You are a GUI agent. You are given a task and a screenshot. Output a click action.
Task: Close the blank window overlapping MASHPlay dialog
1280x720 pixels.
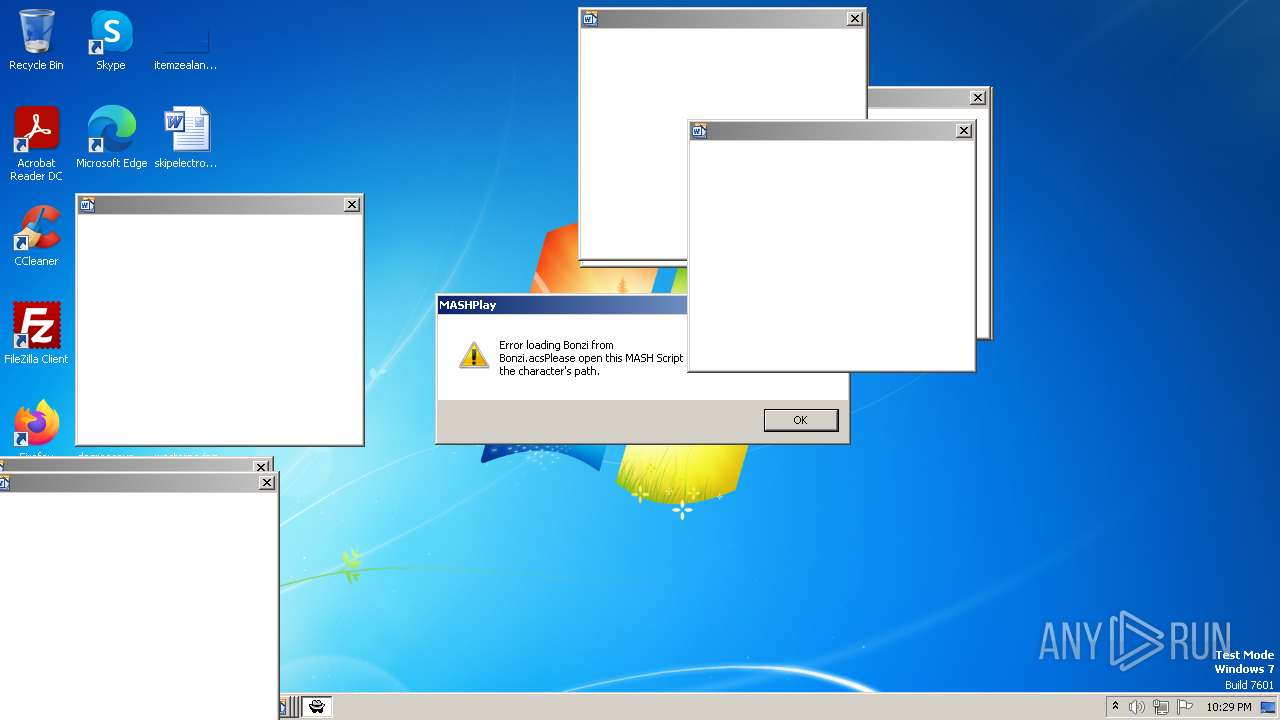964,131
